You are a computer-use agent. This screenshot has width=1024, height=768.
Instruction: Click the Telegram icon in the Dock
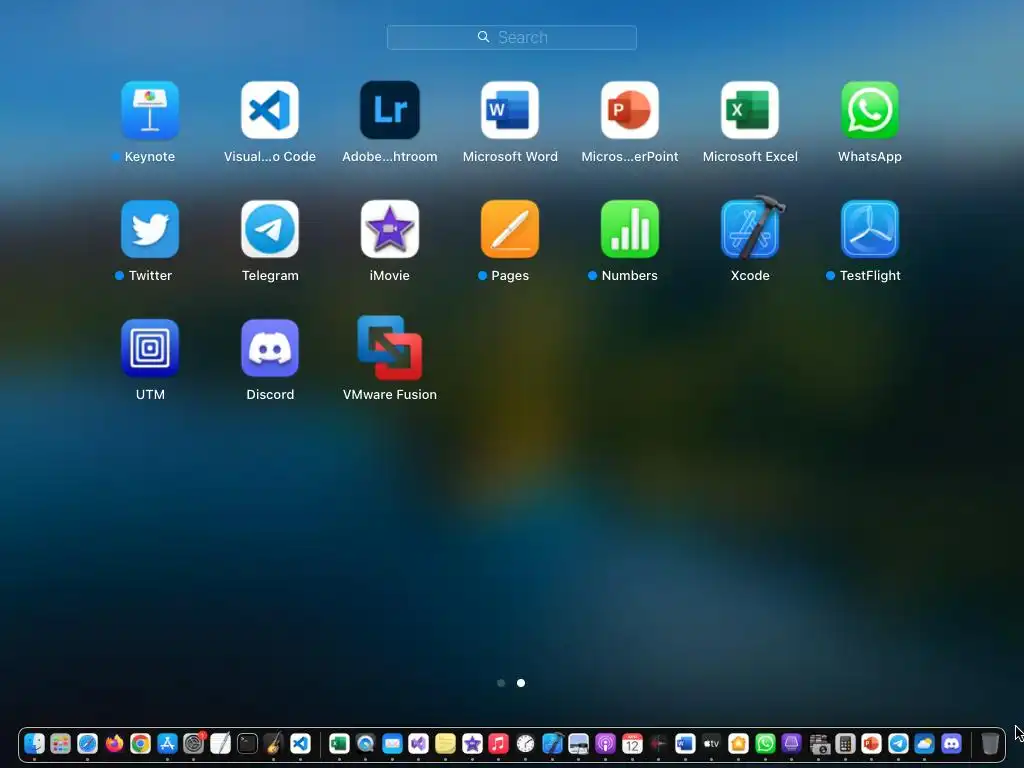pos(898,743)
